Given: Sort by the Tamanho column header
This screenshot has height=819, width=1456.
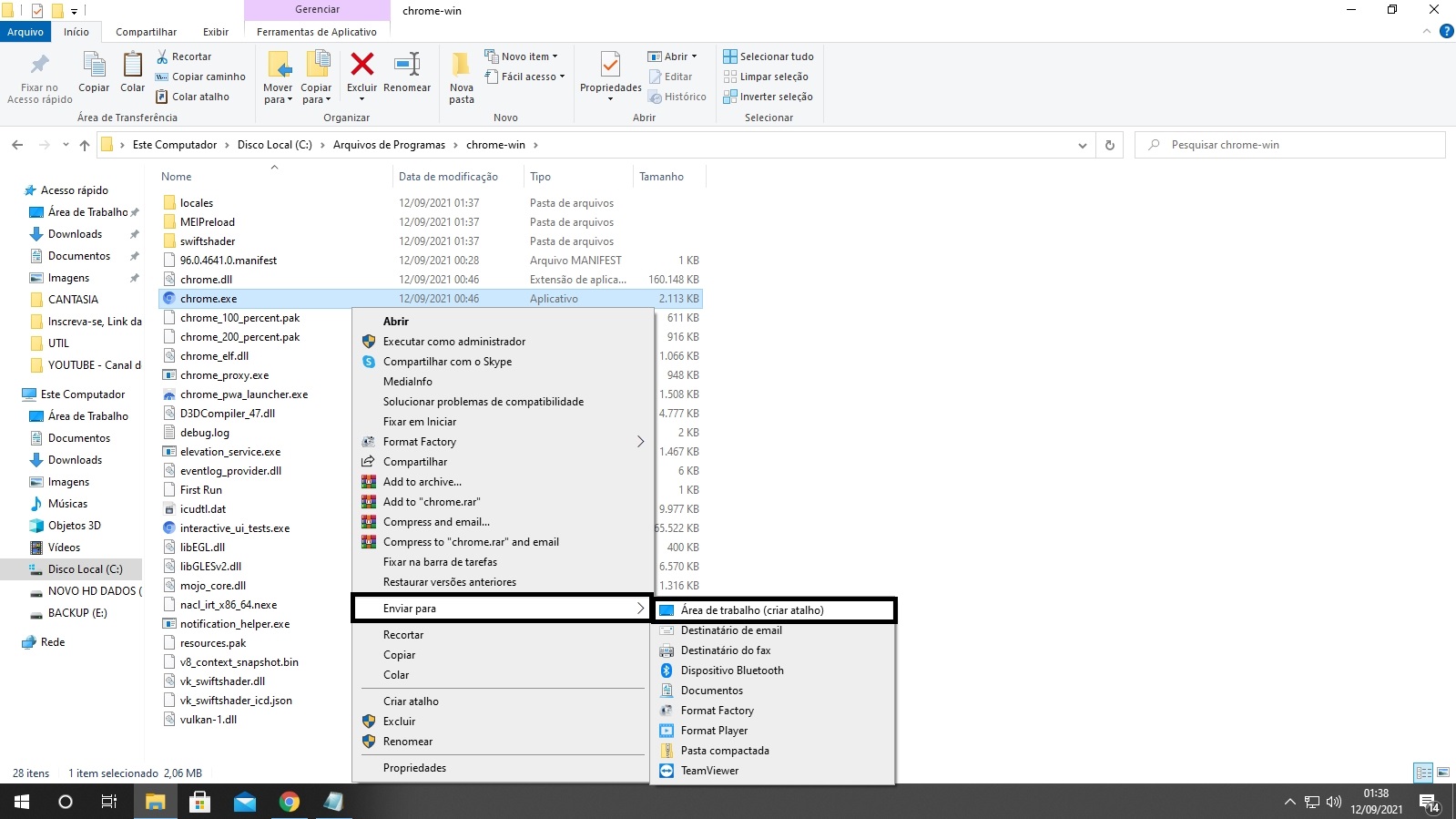Looking at the screenshot, I should 661,177.
